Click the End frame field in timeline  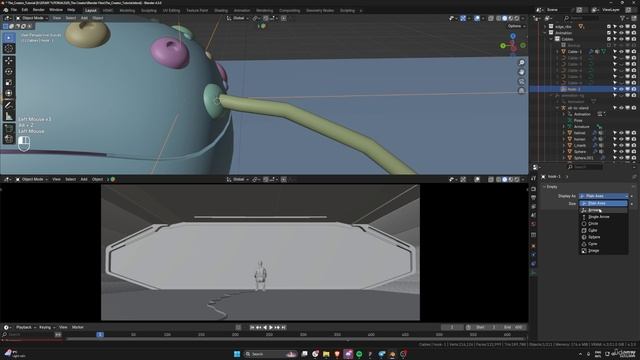click(513, 328)
